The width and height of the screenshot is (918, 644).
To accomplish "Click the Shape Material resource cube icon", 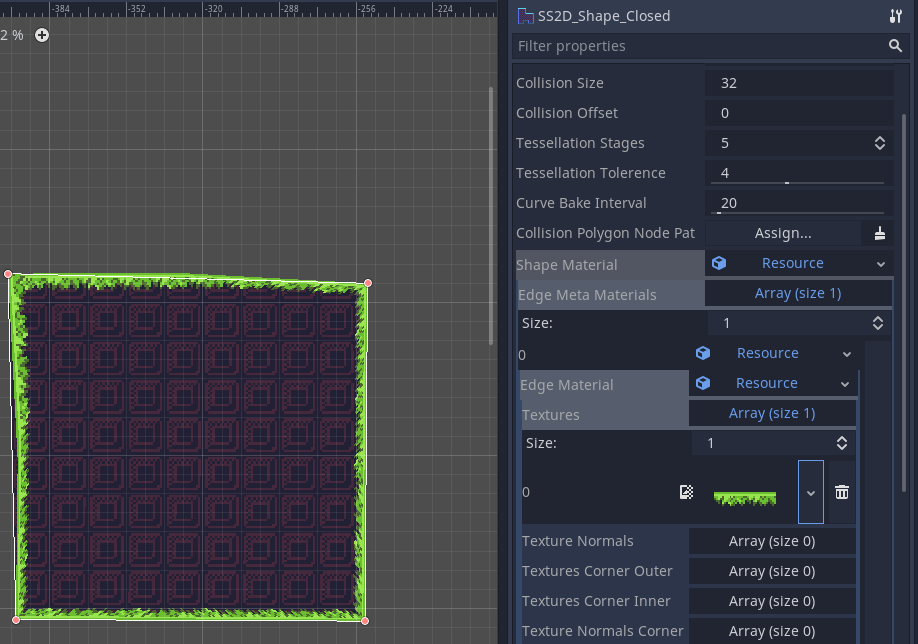I will point(719,263).
